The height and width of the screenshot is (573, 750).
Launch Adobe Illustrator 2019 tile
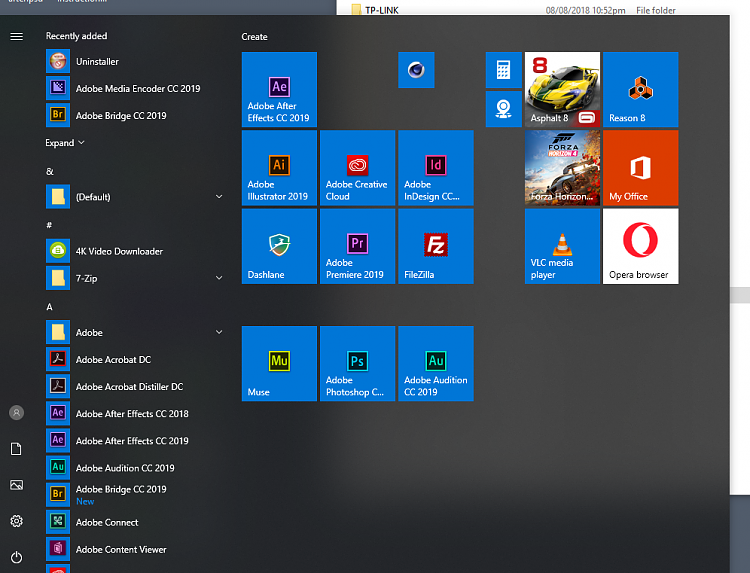click(279, 168)
